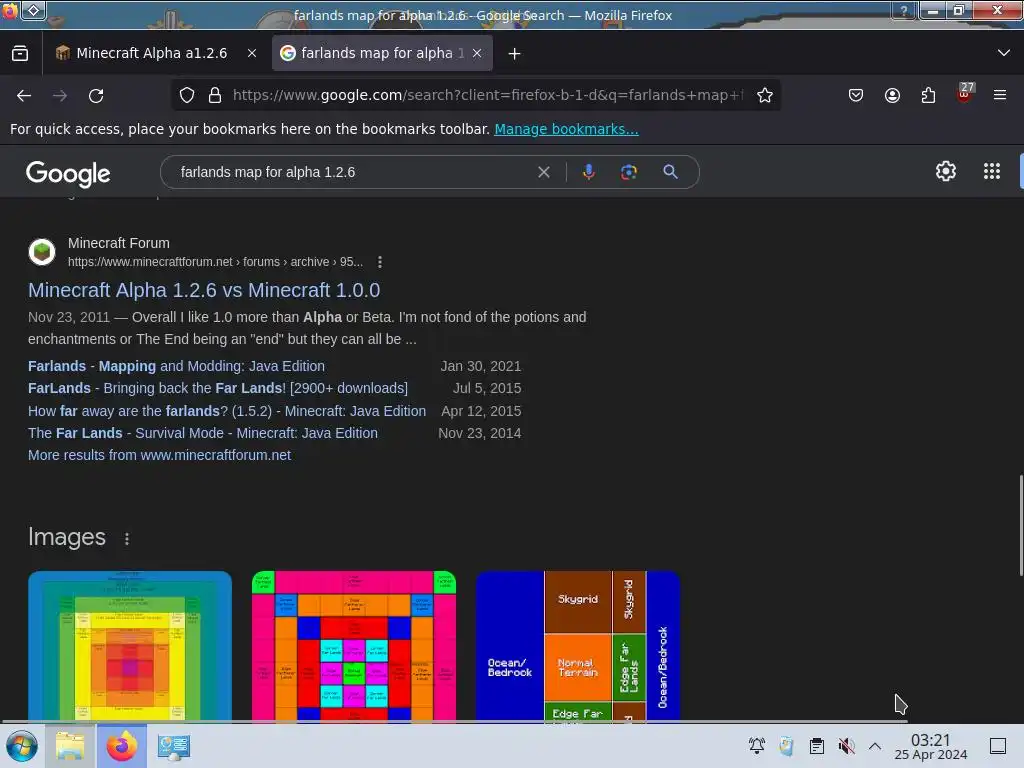Open tracking protection shield icon

(187, 95)
